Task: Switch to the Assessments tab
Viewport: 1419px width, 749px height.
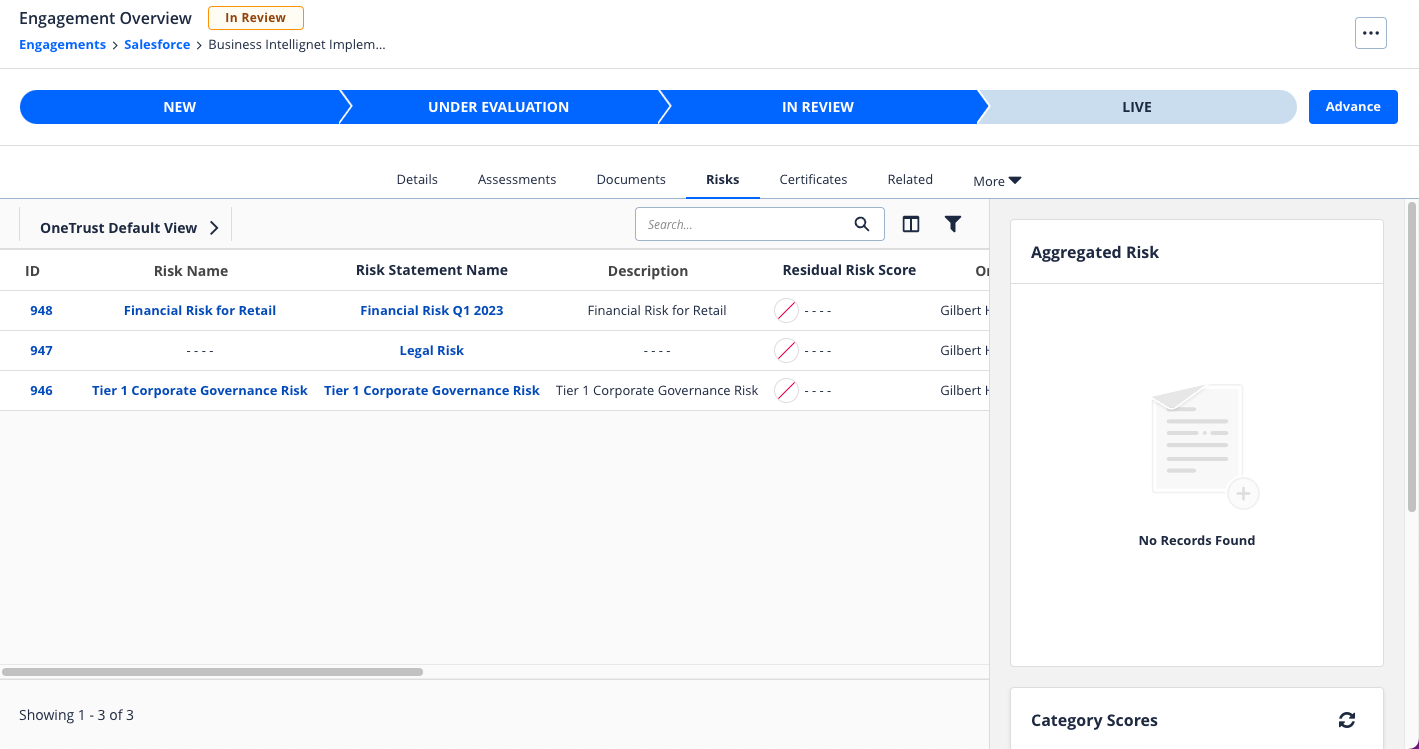Action: tap(517, 180)
